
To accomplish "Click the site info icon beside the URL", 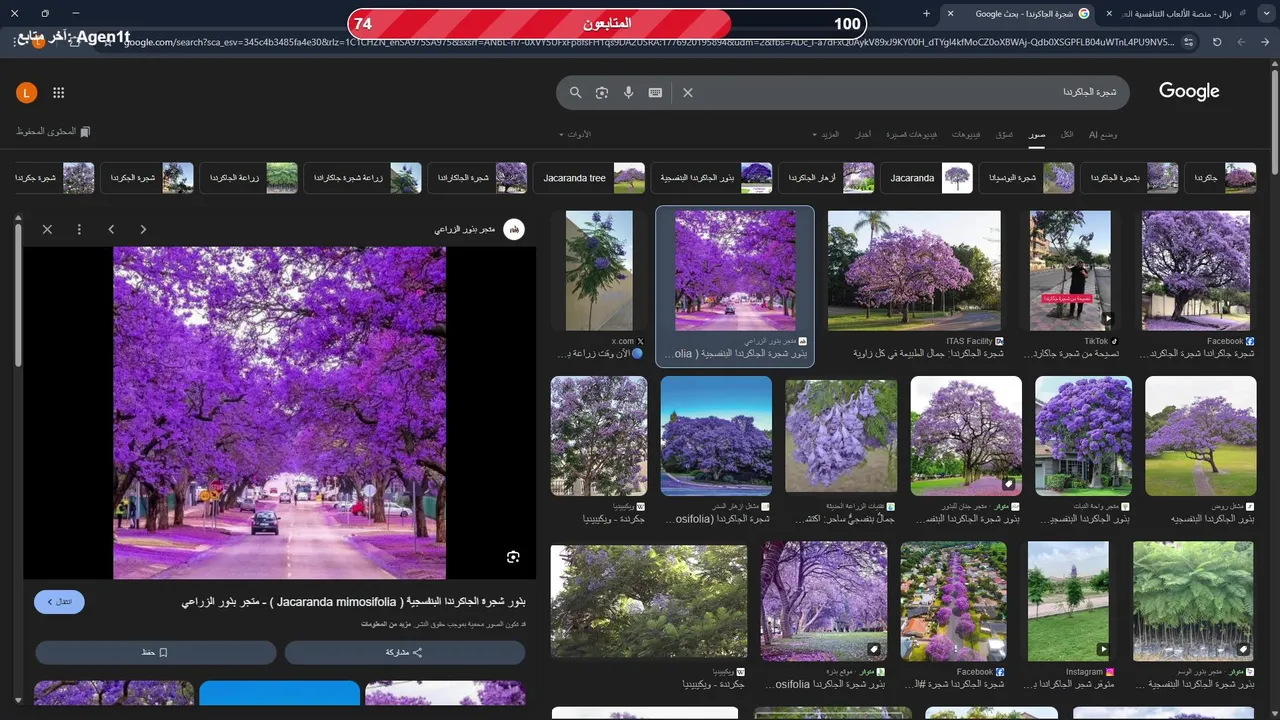I will tap(1188, 42).
